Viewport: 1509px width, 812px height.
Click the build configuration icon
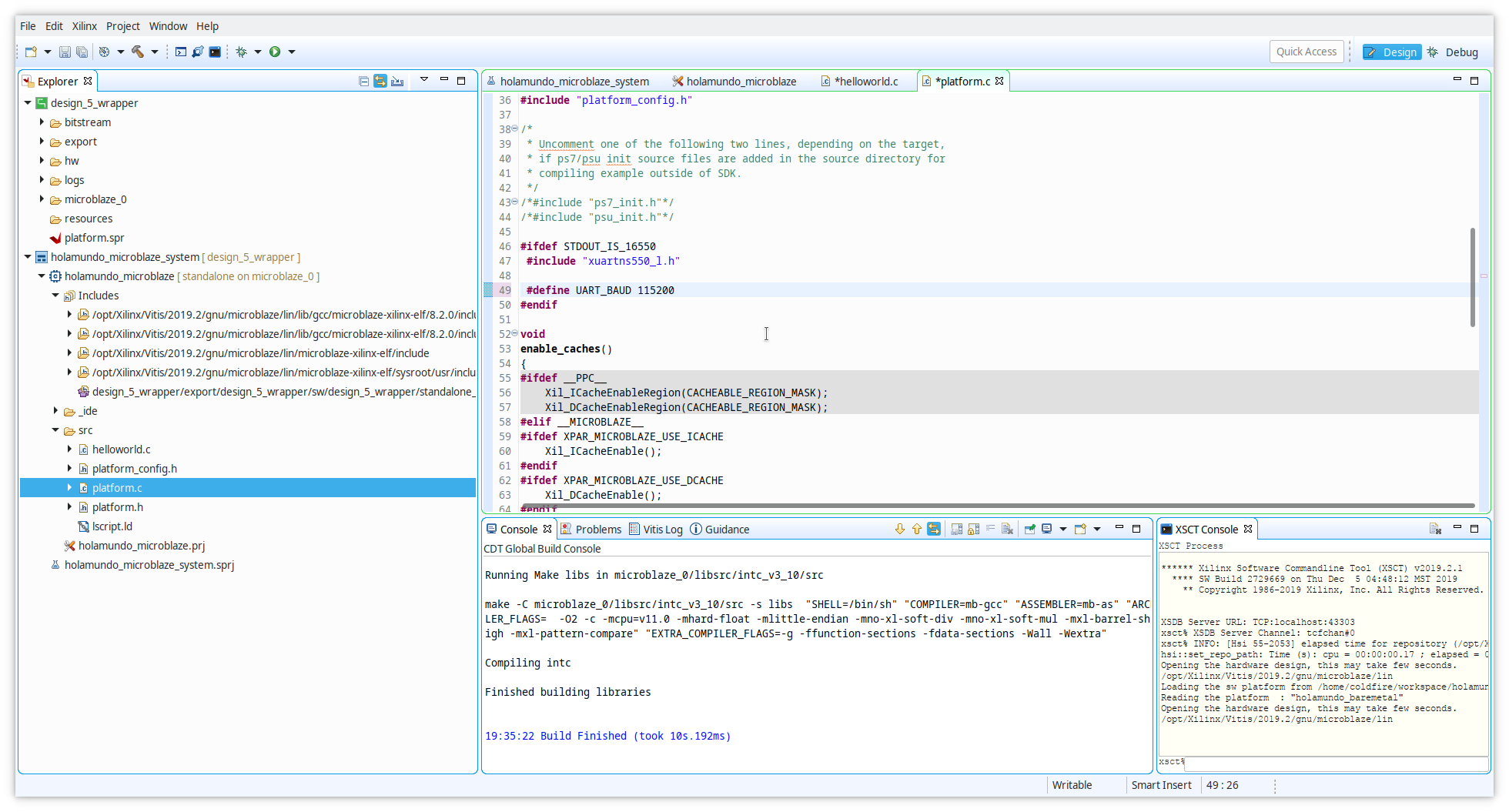point(104,52)
